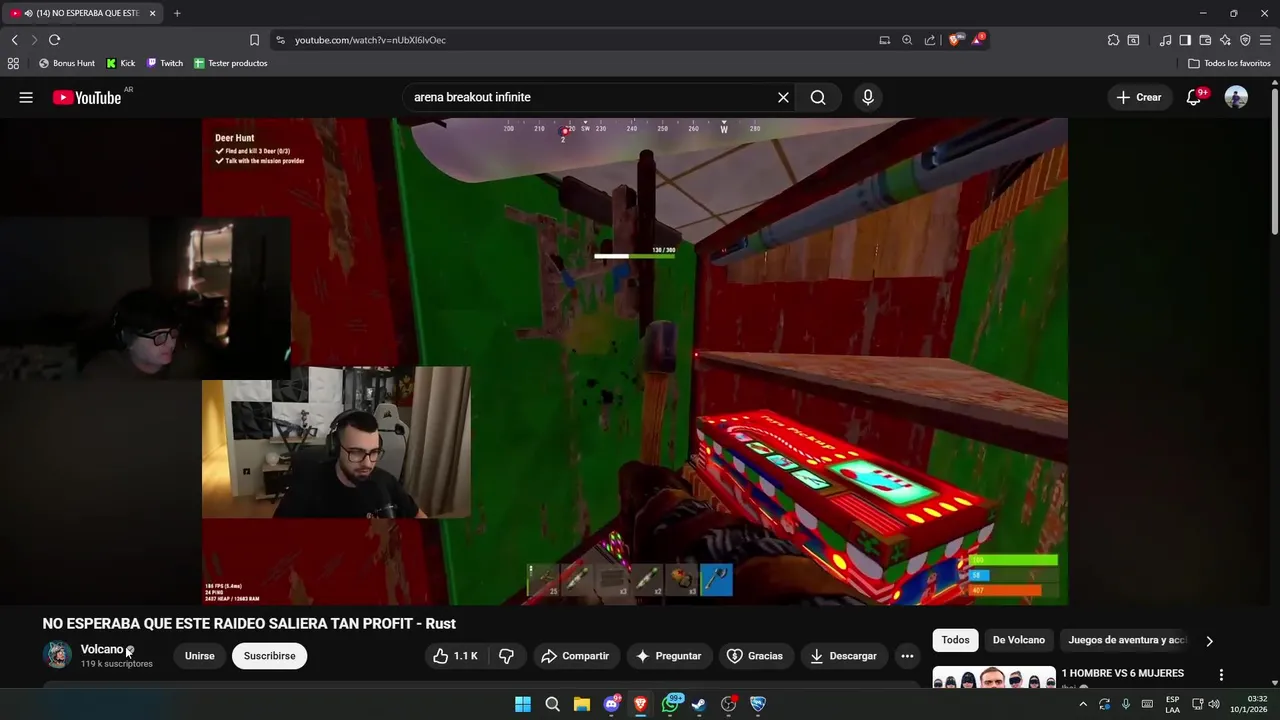Viewport: 1280px width, 720px height.
Task: Click the address bar URL
Action: point(370,40)
